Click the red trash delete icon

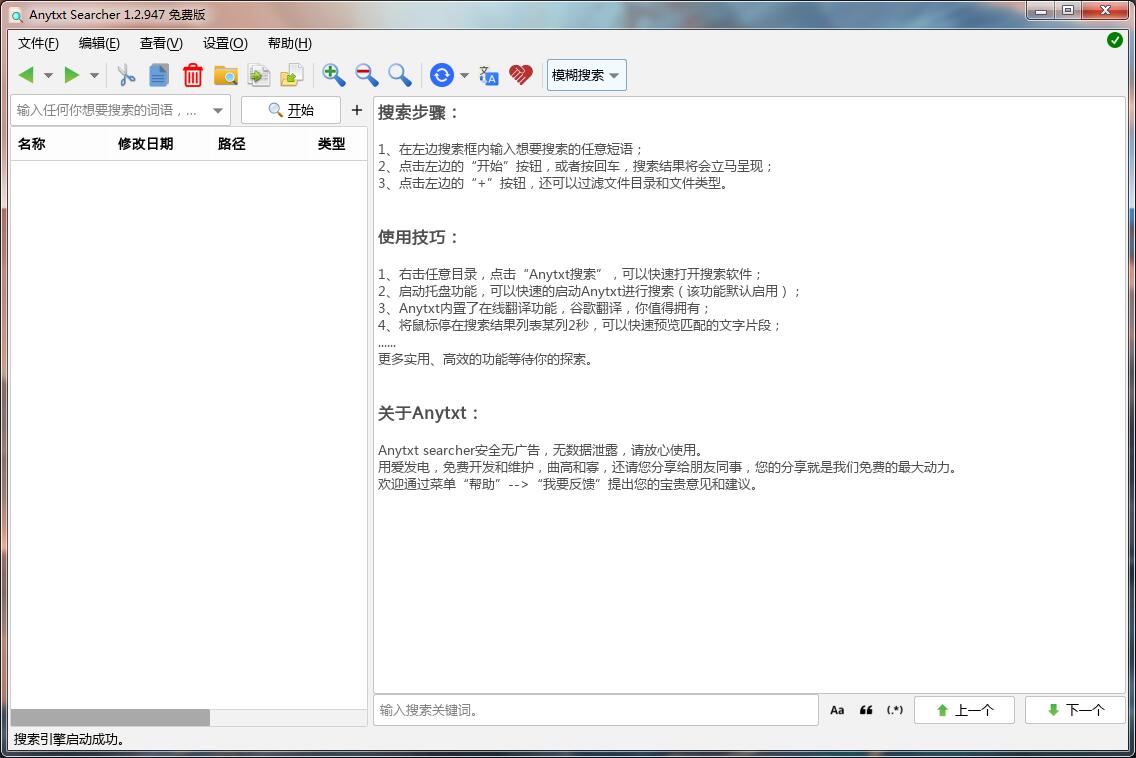(x=193, y=75)
